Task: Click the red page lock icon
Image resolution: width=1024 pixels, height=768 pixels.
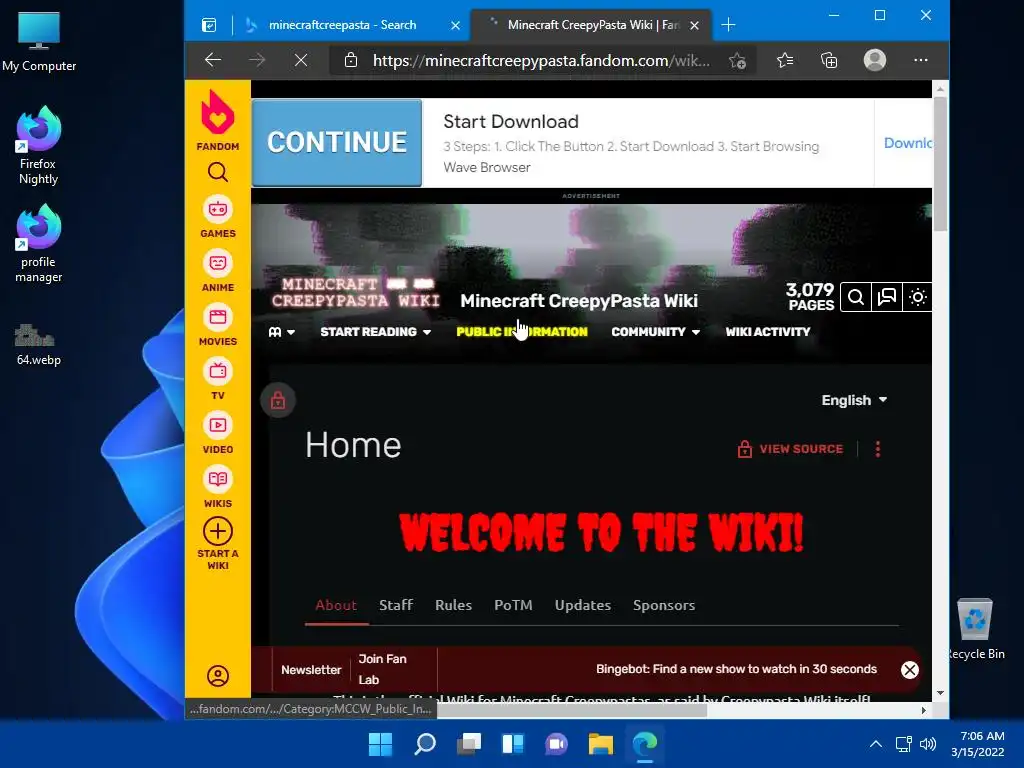Action: click(278, 400)
